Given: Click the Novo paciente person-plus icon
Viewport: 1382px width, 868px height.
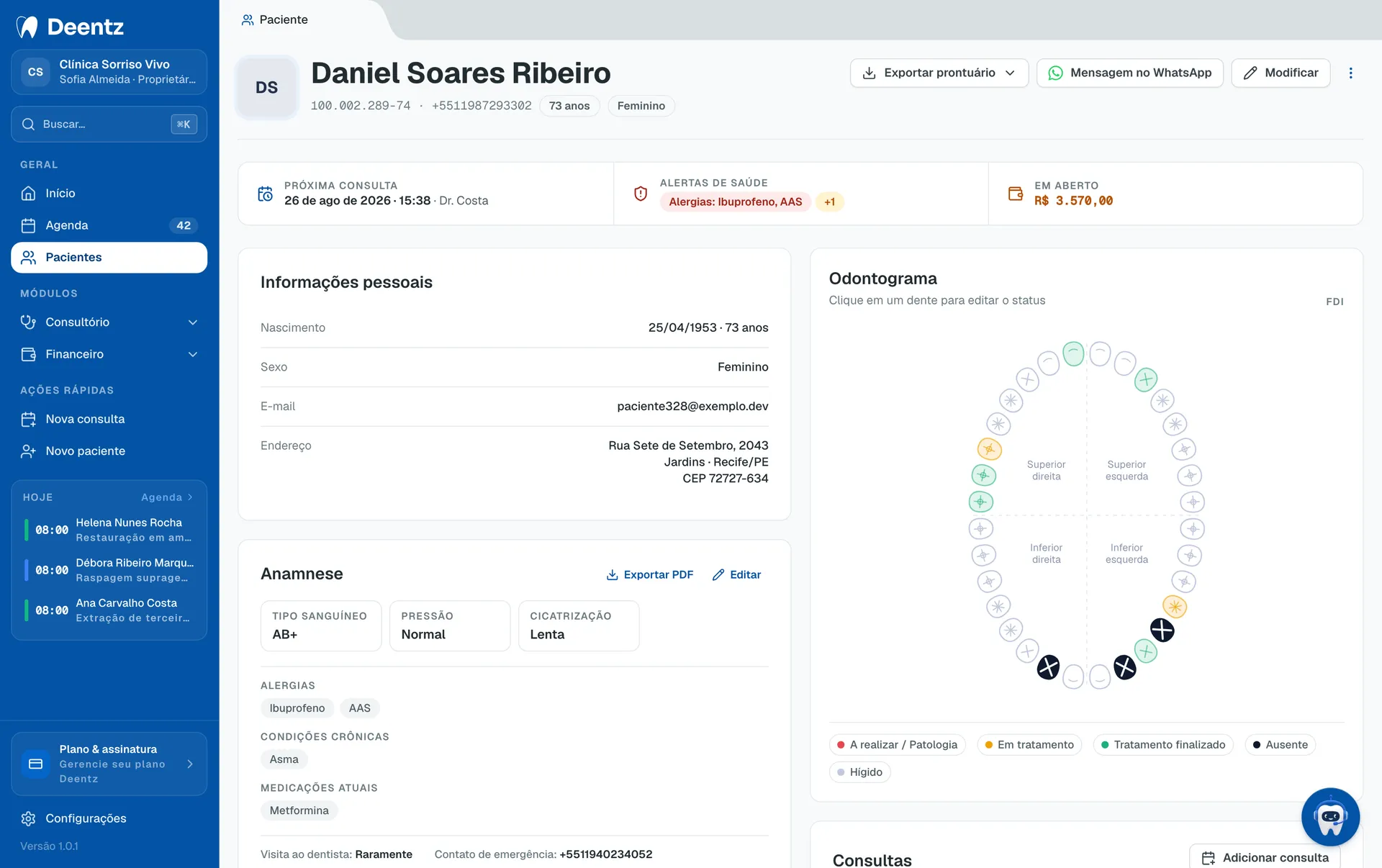Looking at the screenshot, I should pos(28,451).
